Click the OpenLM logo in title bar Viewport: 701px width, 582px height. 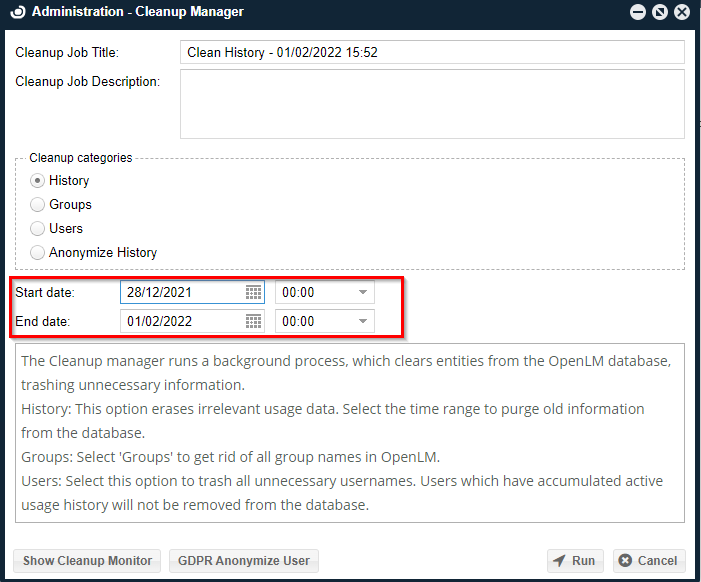(x=18, y=12)
